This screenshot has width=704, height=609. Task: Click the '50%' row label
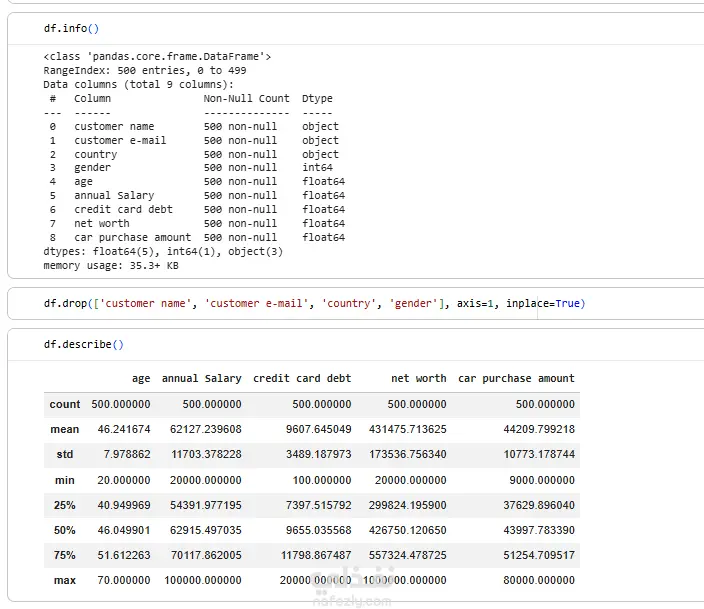pos(65,530)
